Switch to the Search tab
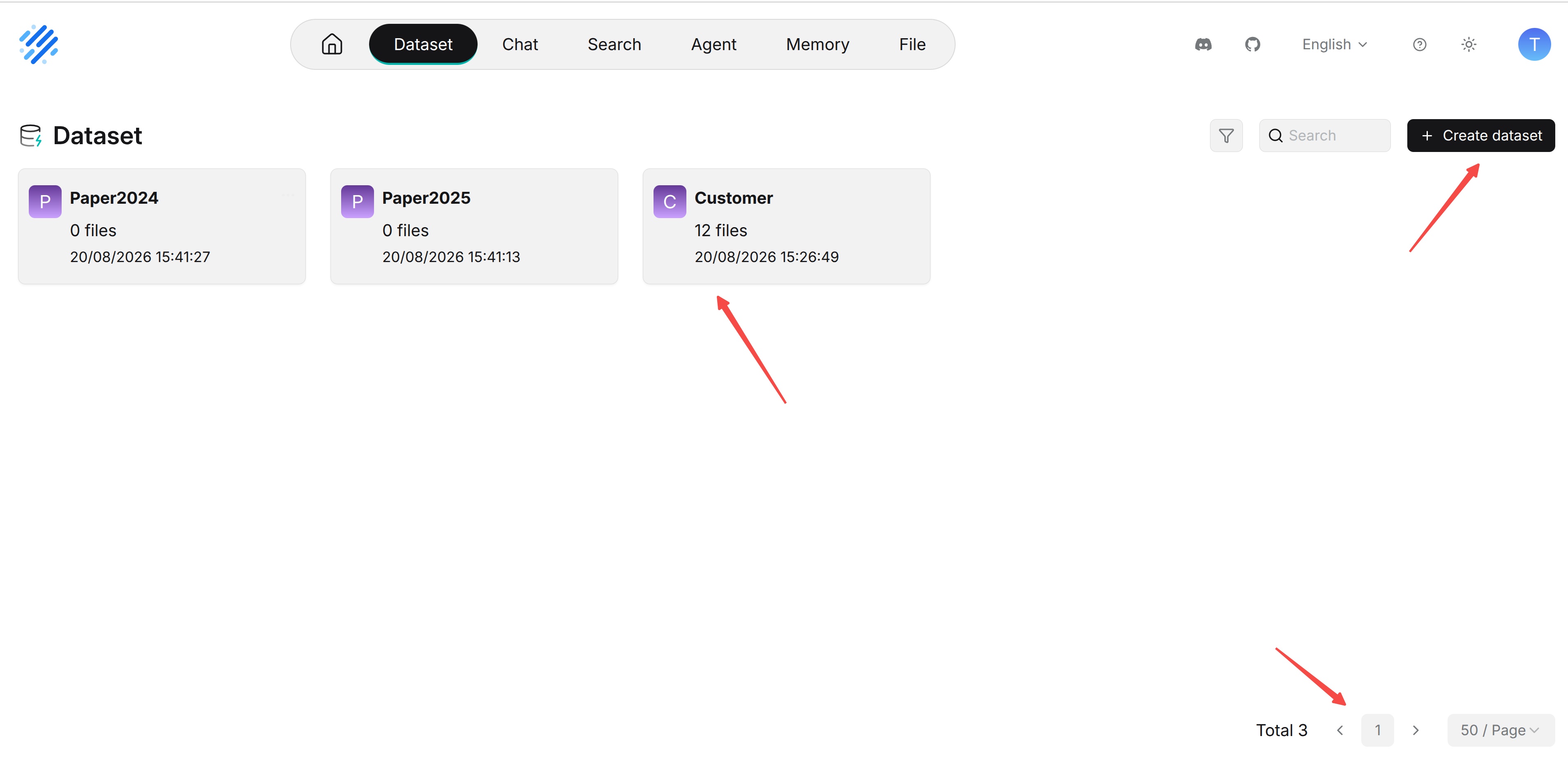Screen dimensions: 1568x757 (x=614, y=44)
